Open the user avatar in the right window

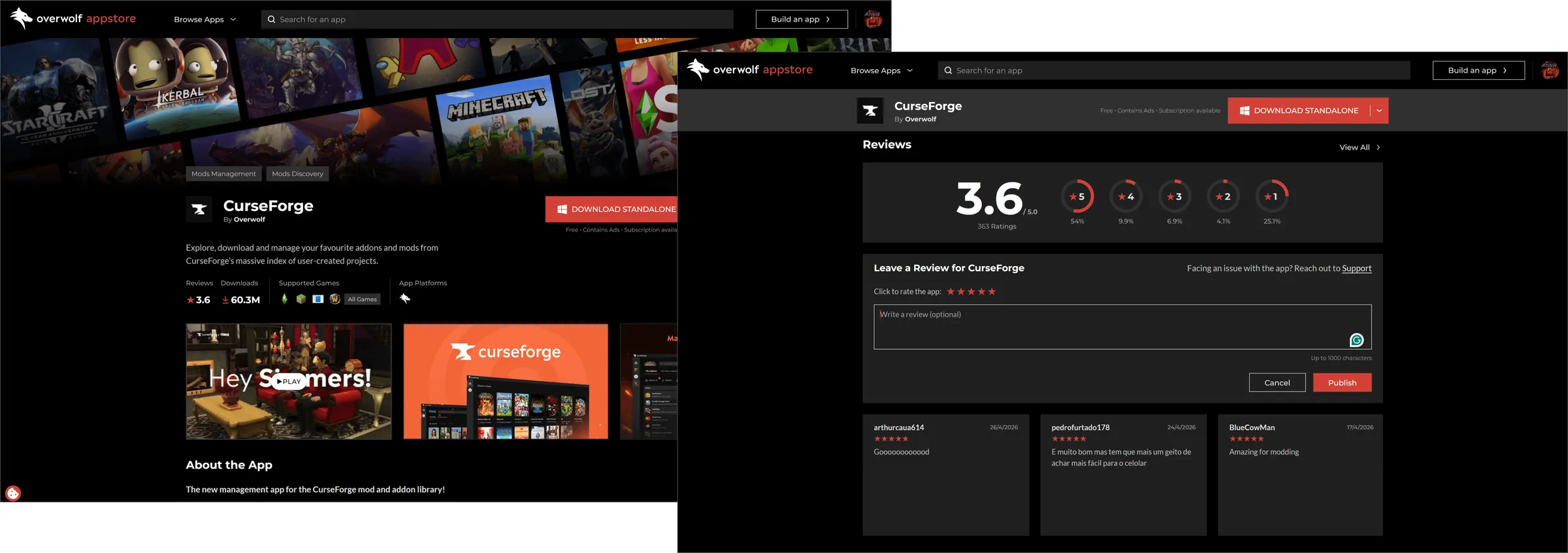click(x=1550, y=70)
